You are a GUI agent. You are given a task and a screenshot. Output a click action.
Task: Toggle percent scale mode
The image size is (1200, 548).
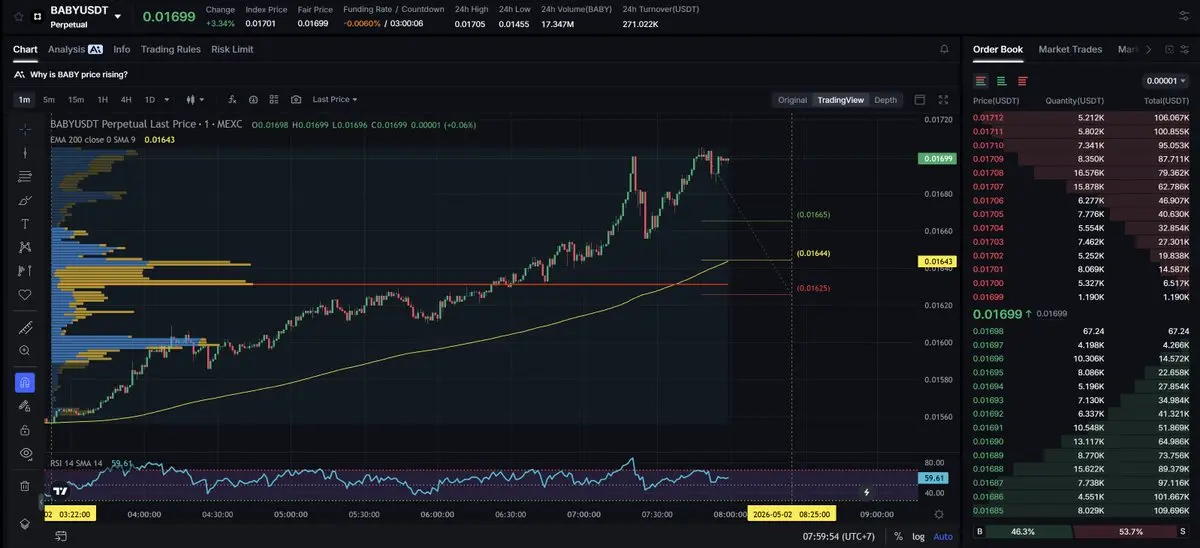pyautogui.click(x=898, y=536)
